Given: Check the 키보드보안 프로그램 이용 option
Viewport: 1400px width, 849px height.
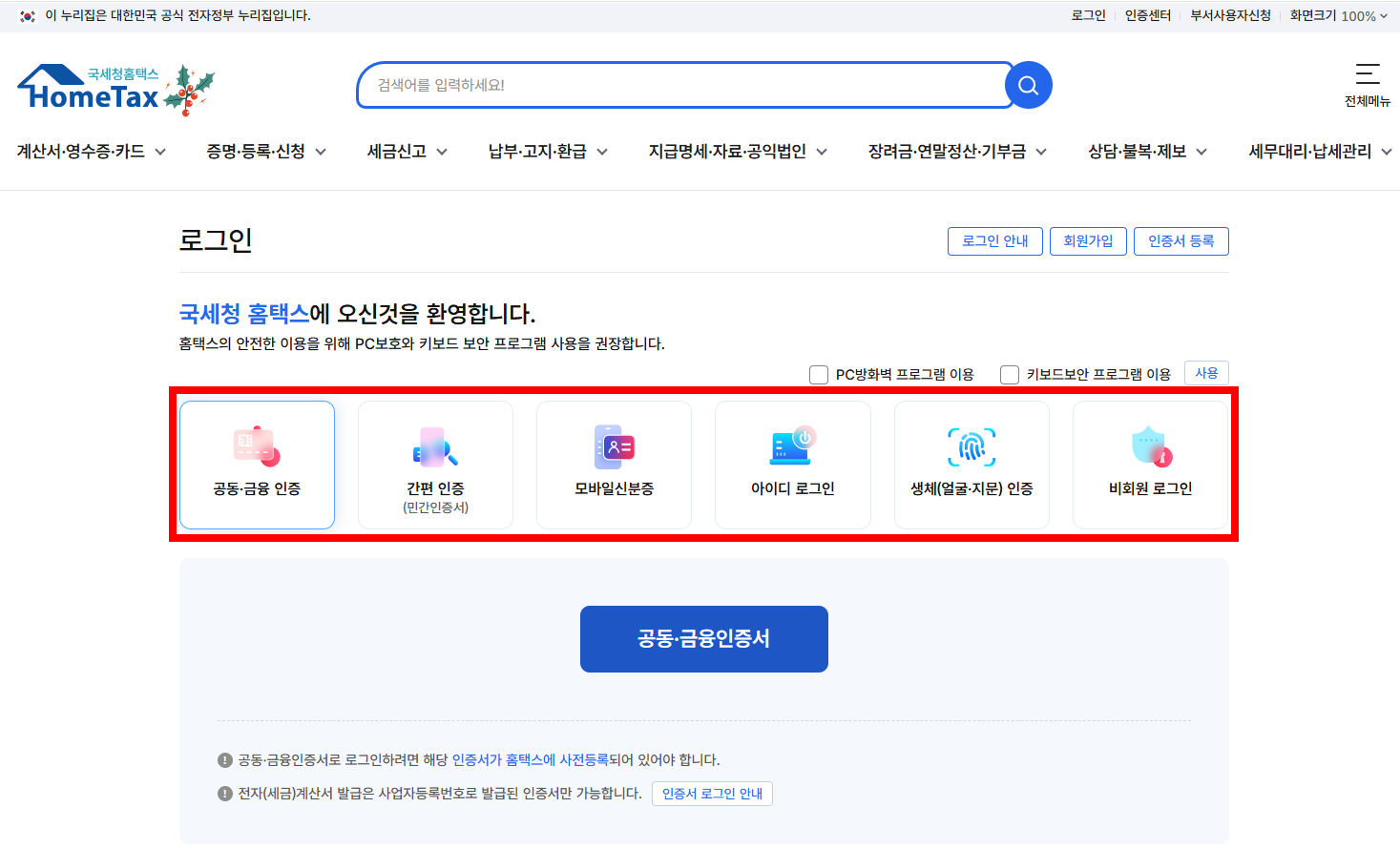Looking at the screenshot, I should [1009, 374].
